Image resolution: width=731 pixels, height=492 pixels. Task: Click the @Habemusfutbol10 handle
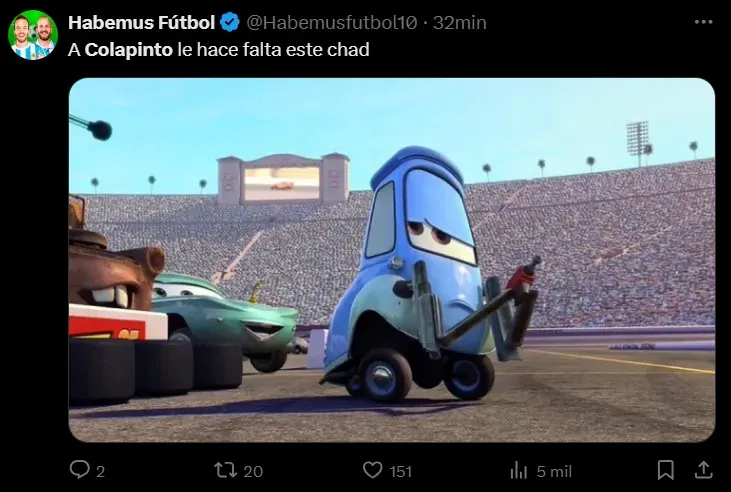pos(331,22)
